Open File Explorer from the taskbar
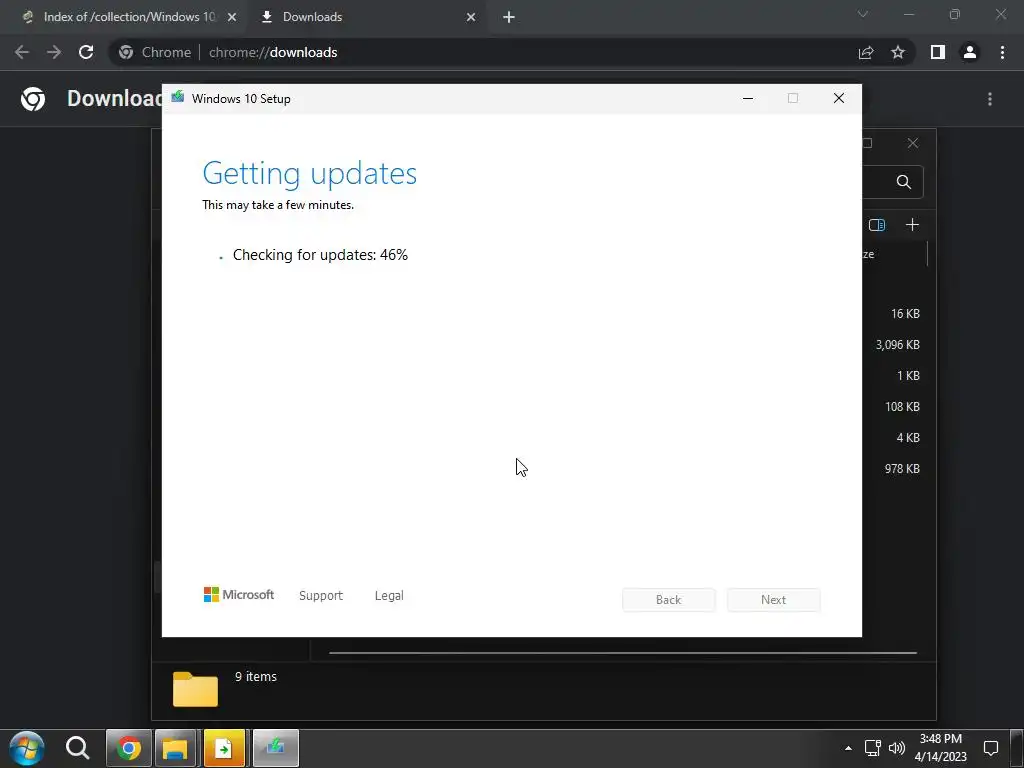 pyautogui.click(x=175, y=748)
